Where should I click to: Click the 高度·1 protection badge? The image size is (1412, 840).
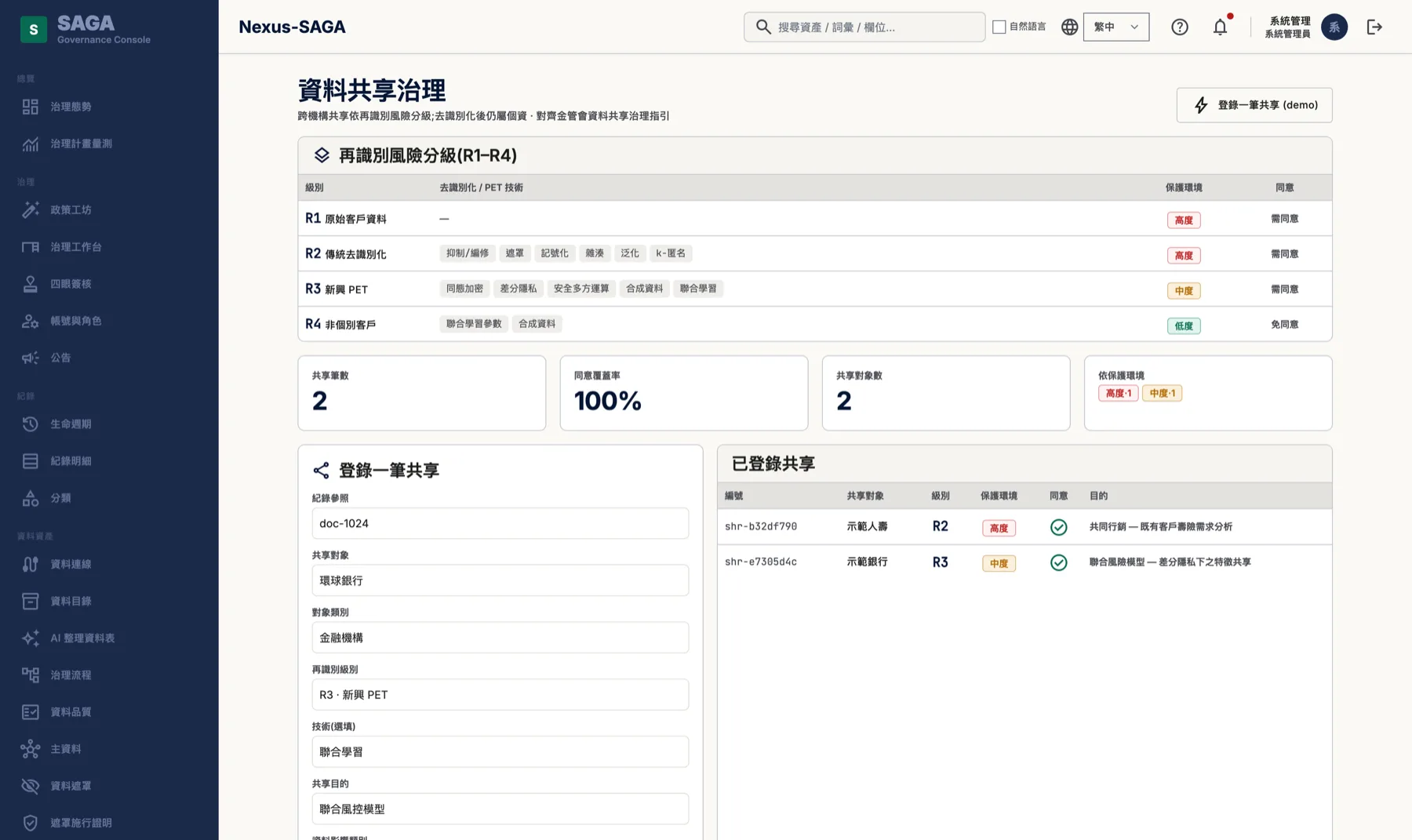pyautogui.click(x=1118, y=393)
